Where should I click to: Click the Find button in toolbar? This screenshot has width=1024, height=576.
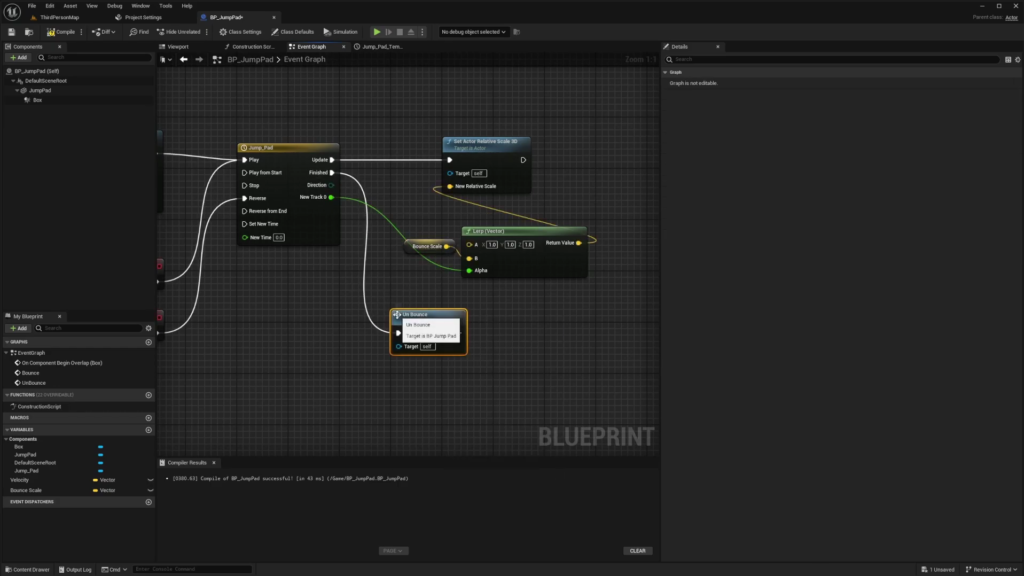139,31
